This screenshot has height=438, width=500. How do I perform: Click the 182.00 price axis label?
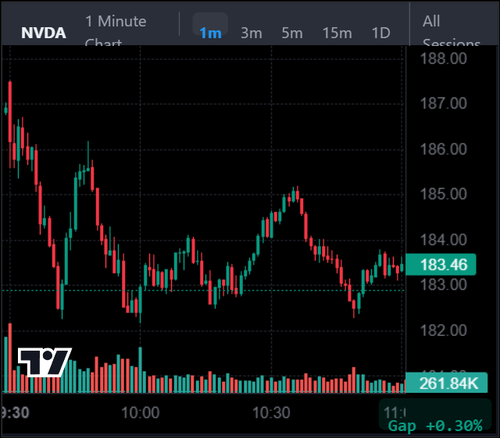tap(443, 330)
